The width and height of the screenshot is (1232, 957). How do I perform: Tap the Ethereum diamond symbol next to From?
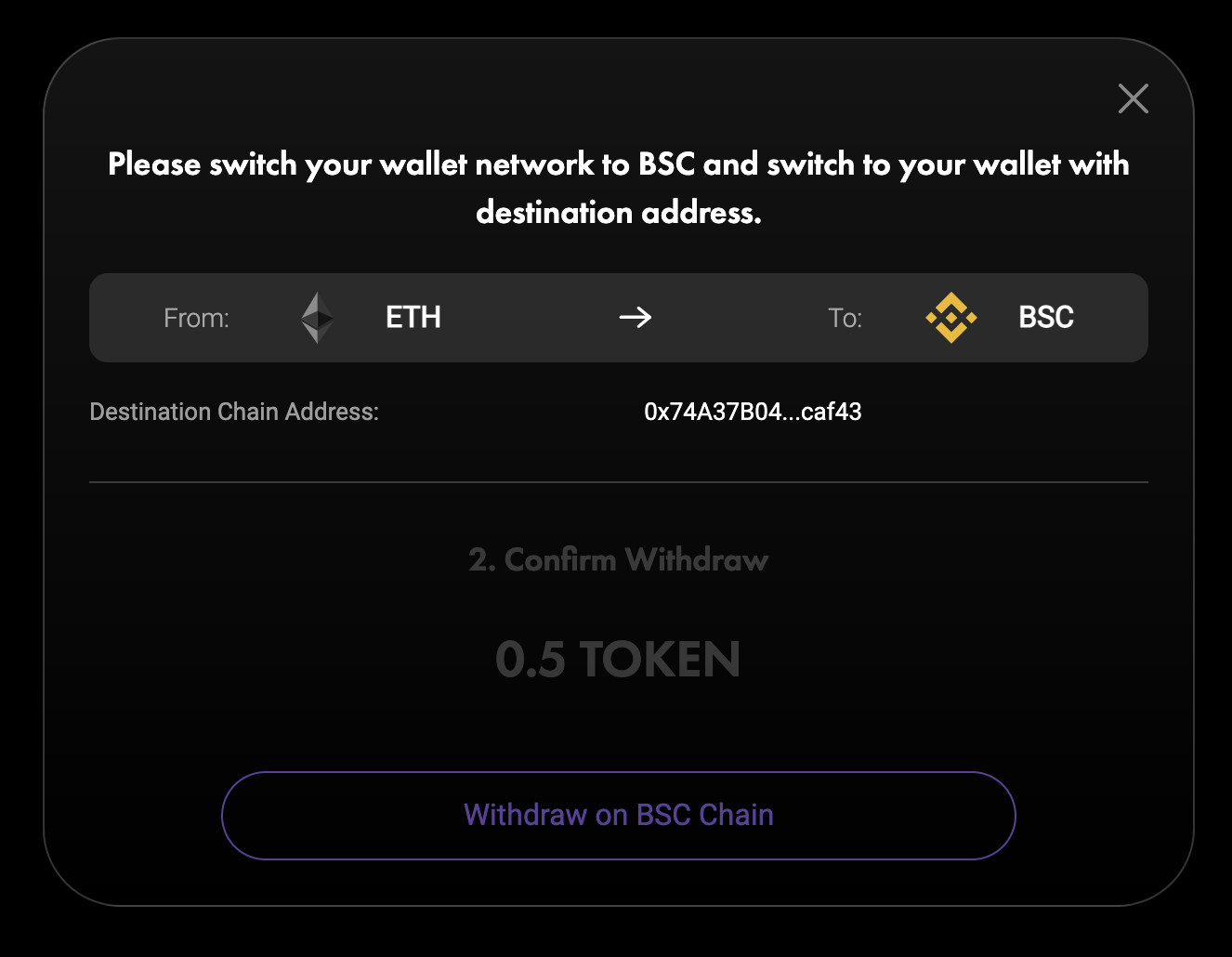point(316,318)
